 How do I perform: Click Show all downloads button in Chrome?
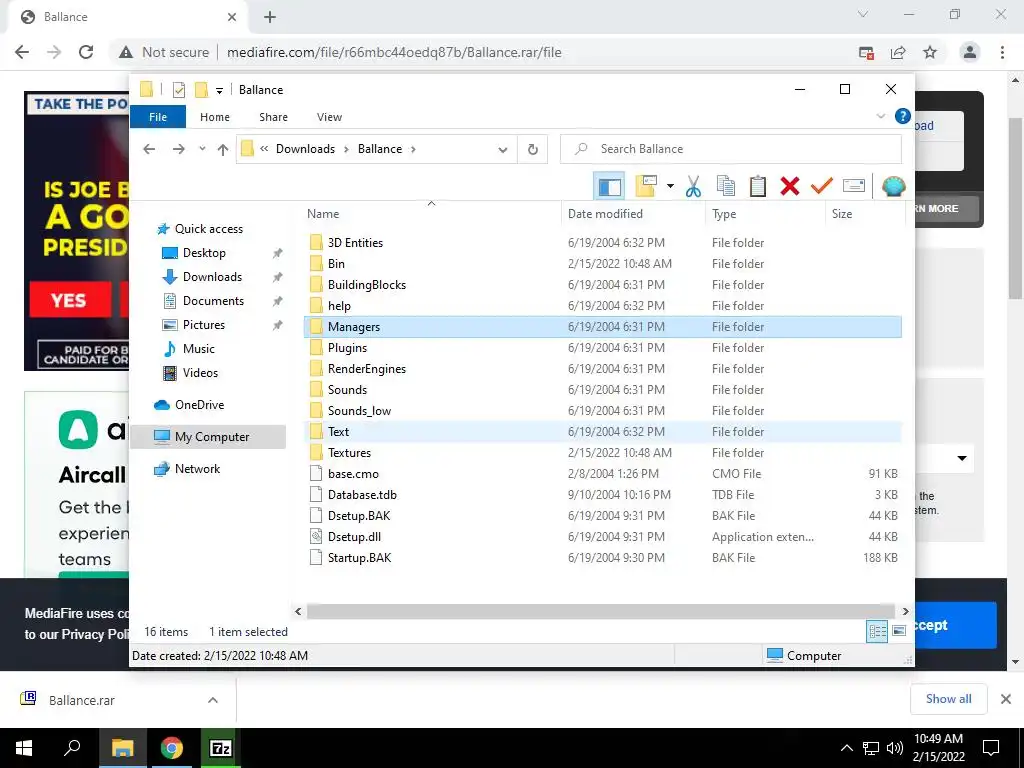click(948, 699)
